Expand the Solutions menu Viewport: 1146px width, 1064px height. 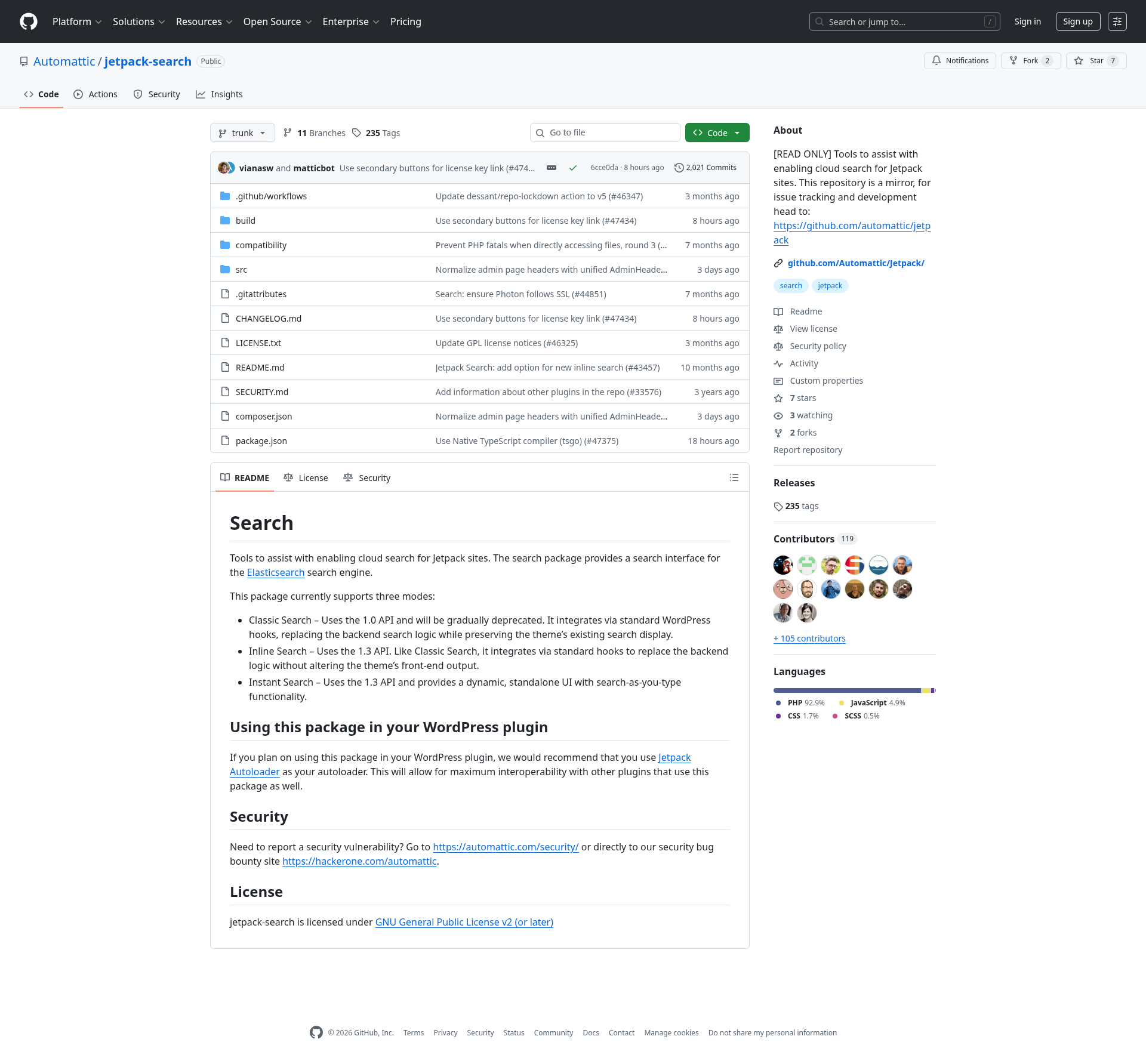tap(138, 21)
